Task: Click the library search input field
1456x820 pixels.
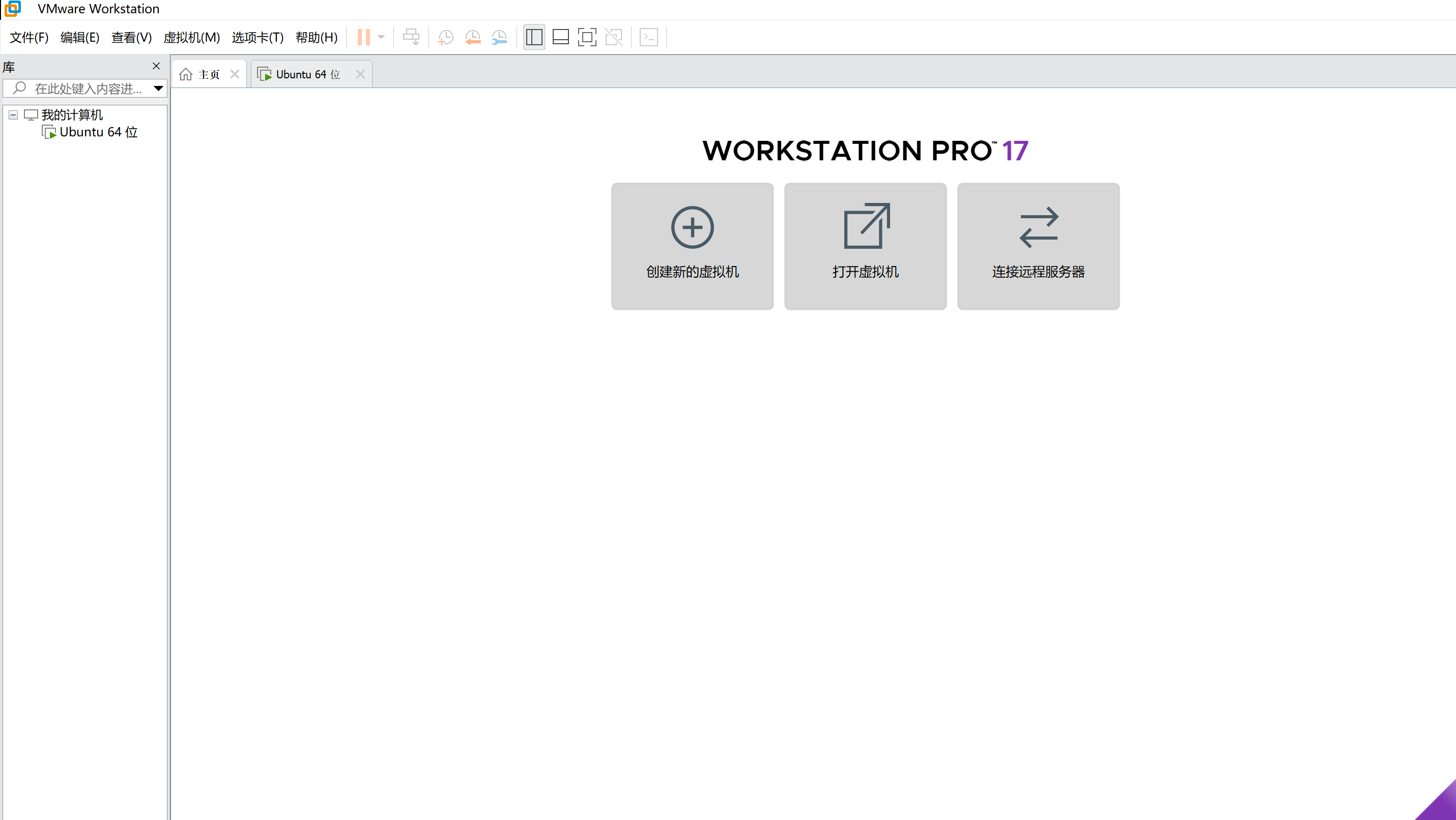Action: tap(88, 88)
